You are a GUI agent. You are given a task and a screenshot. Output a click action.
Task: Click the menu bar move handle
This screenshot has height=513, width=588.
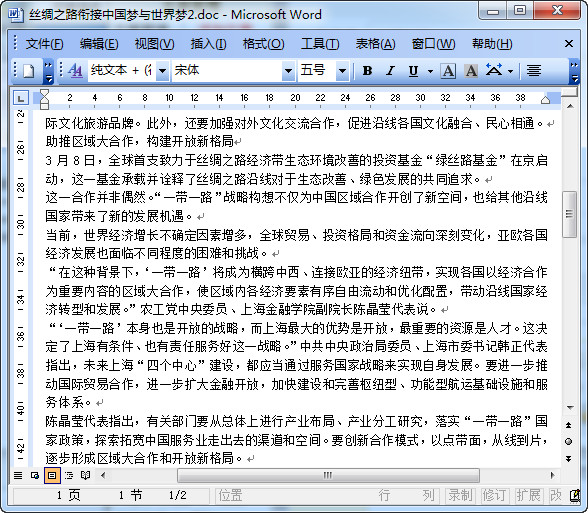click(15, 44)
